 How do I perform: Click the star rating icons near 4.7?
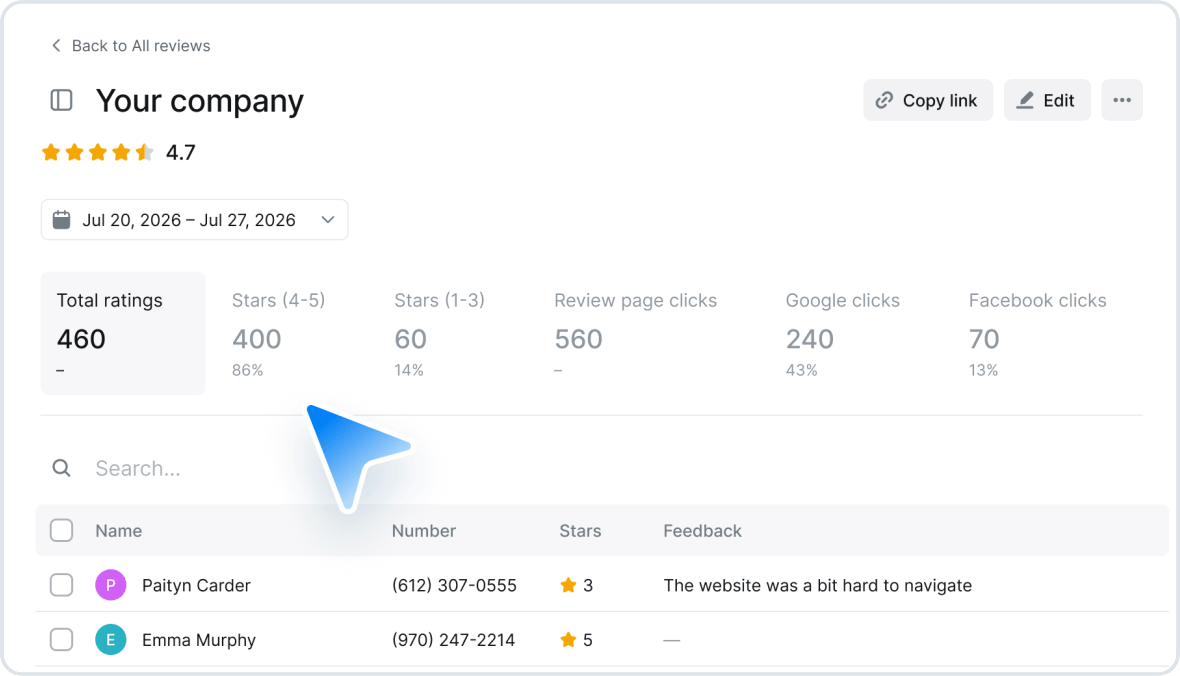[98, 153]
